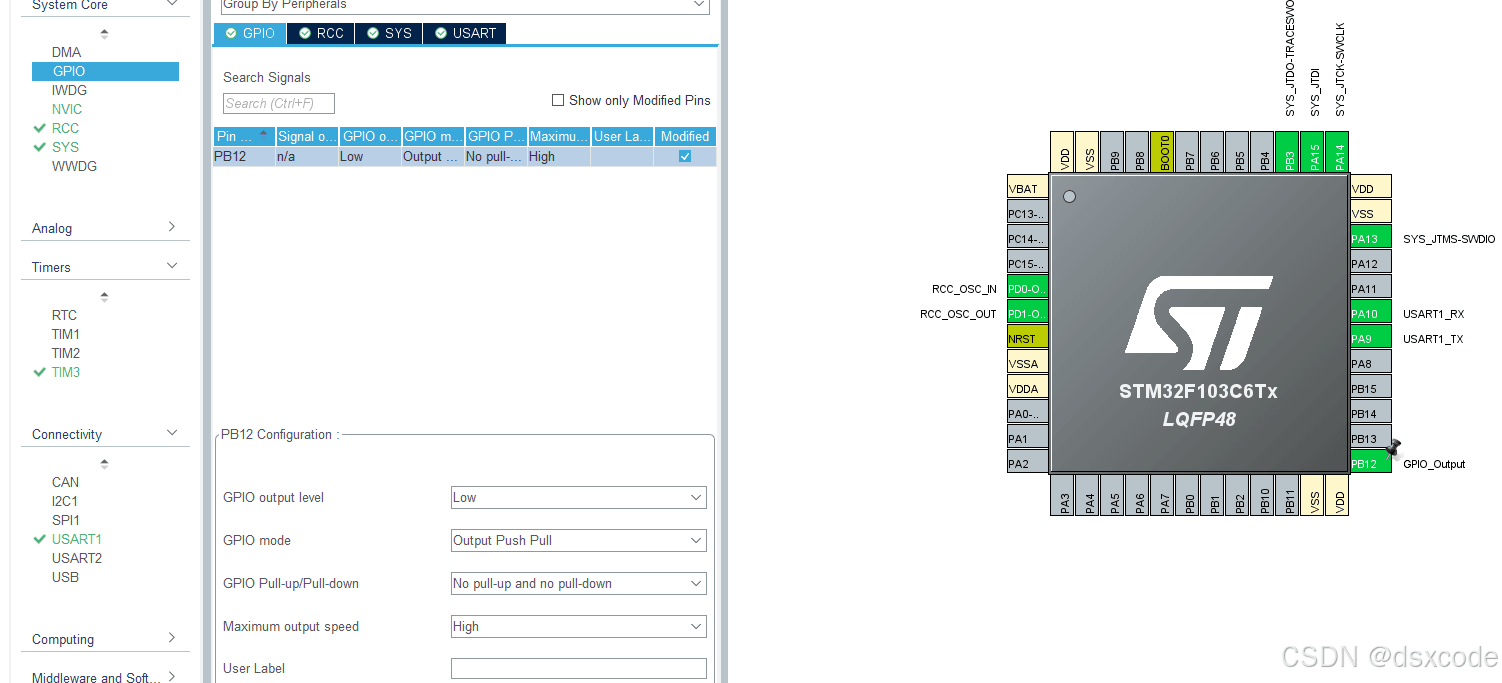Focus the Search Signals input field
1502x683 pixels.
(279, 103)
